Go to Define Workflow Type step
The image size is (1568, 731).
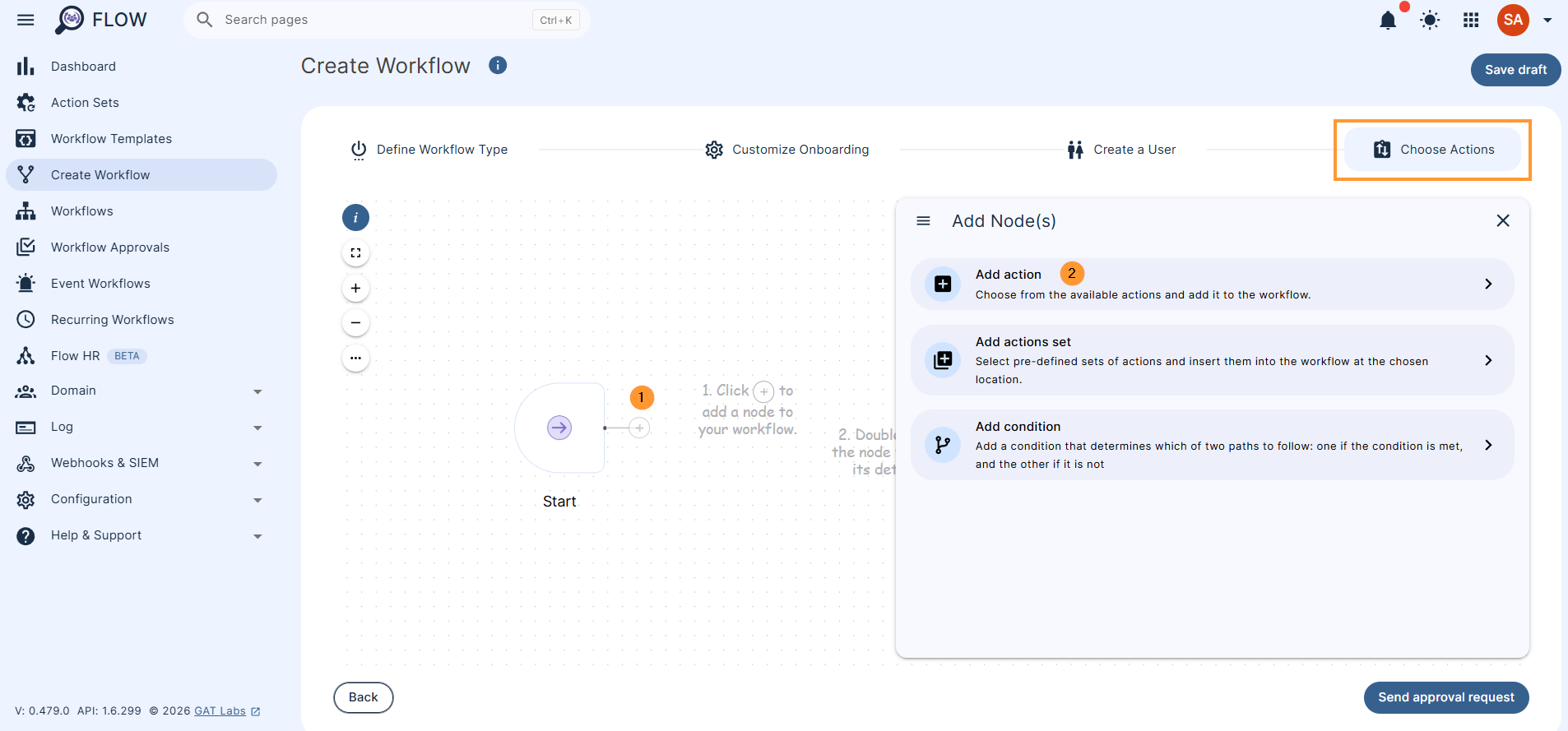[429, 150]
